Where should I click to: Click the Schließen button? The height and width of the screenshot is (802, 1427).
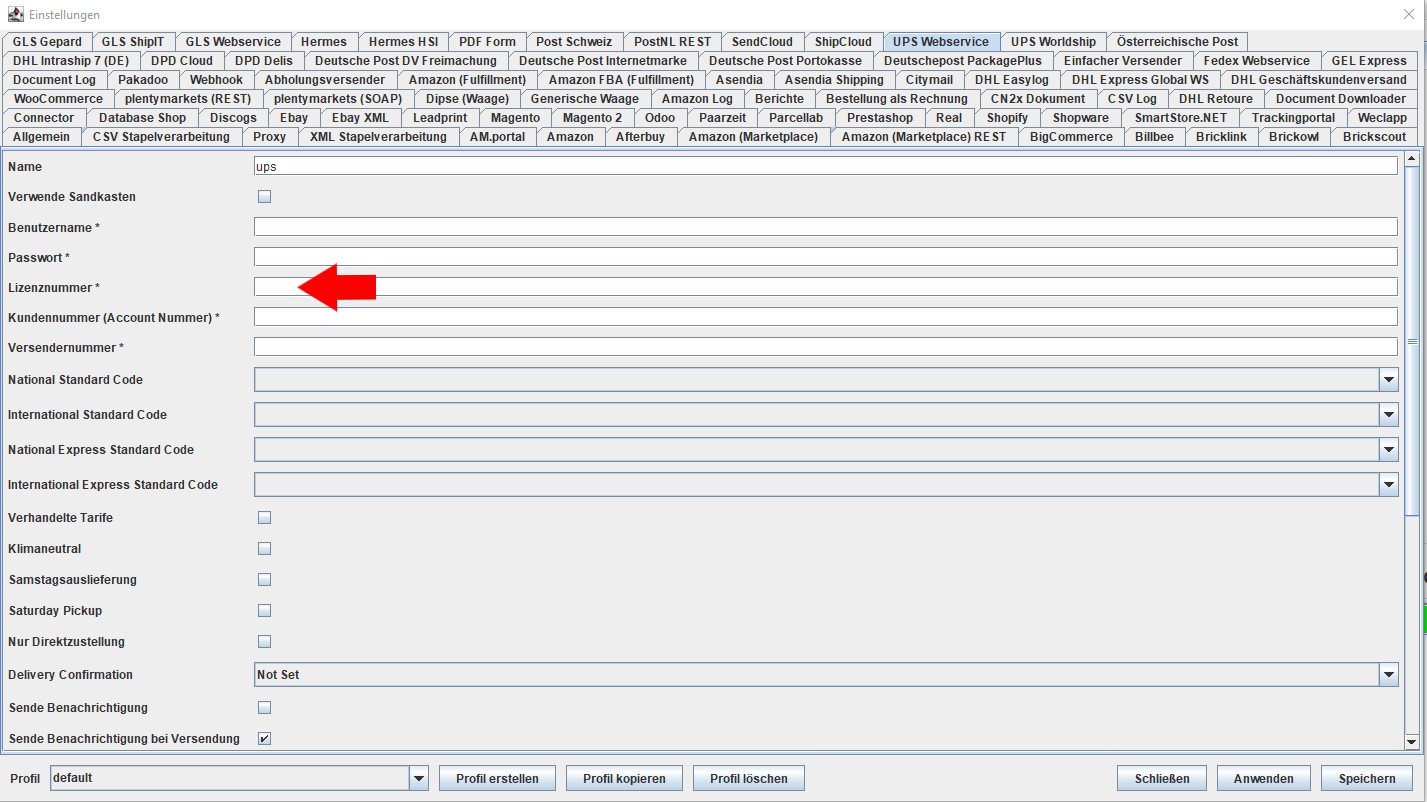(x=1162, y=778)
